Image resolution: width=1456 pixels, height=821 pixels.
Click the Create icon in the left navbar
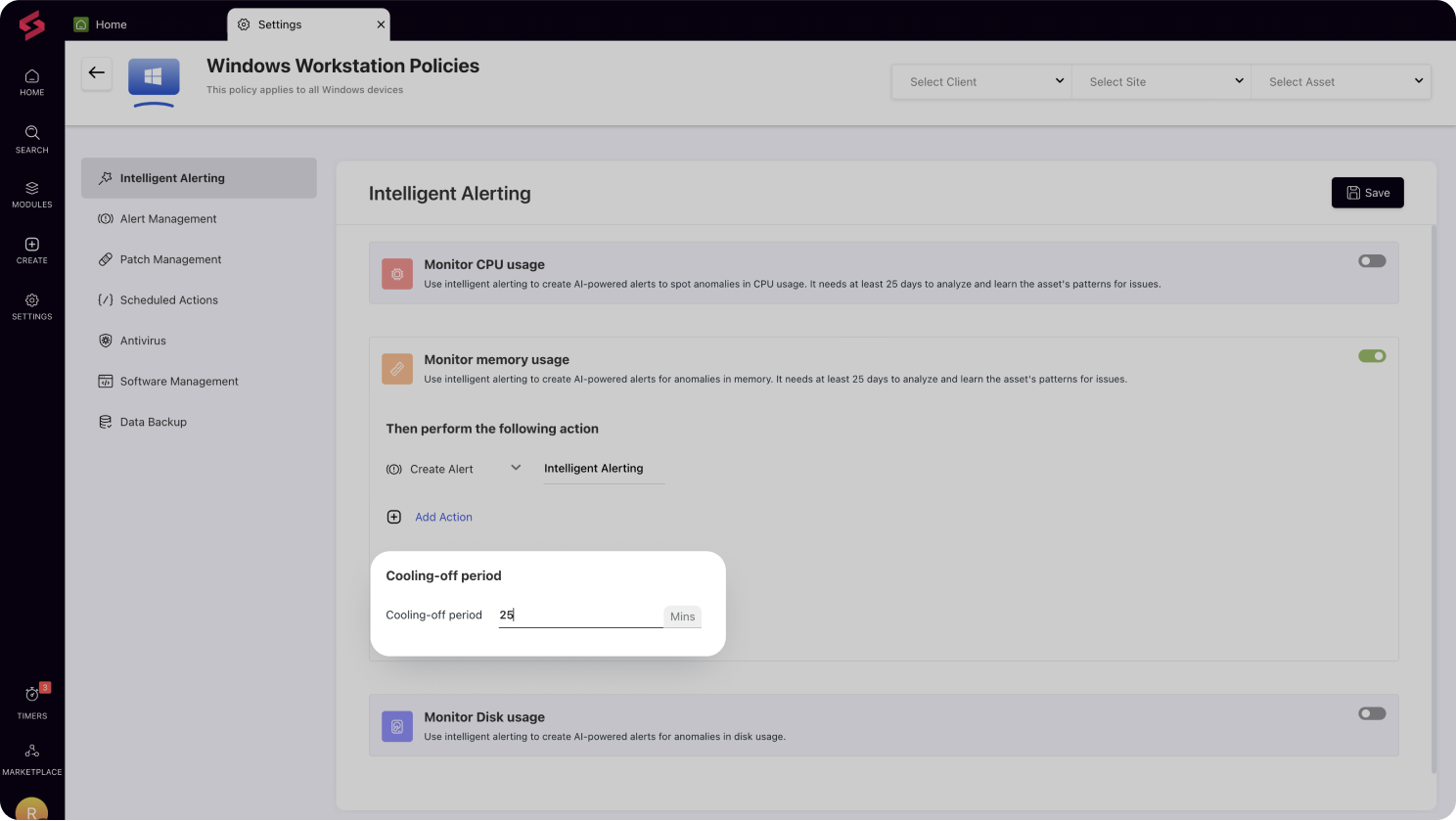point(31,251)
